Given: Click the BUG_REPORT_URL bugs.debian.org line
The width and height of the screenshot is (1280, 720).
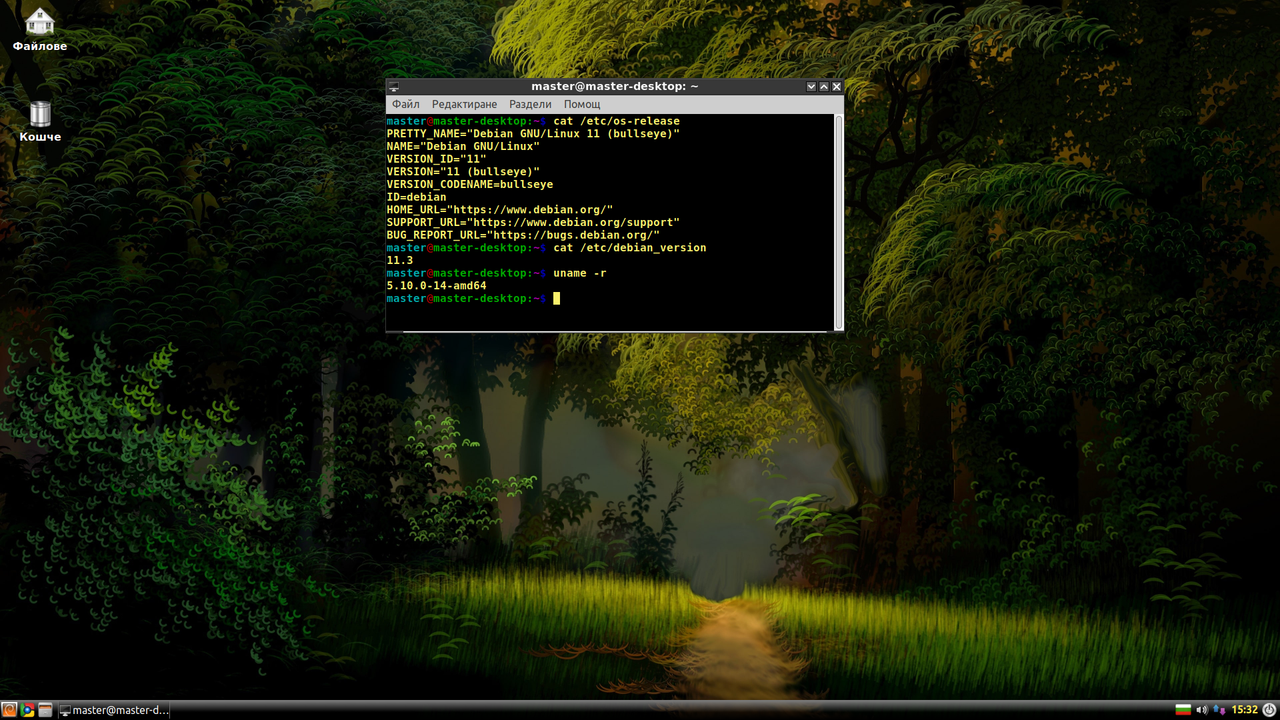Looking at the screenshot, I should 523,235.
